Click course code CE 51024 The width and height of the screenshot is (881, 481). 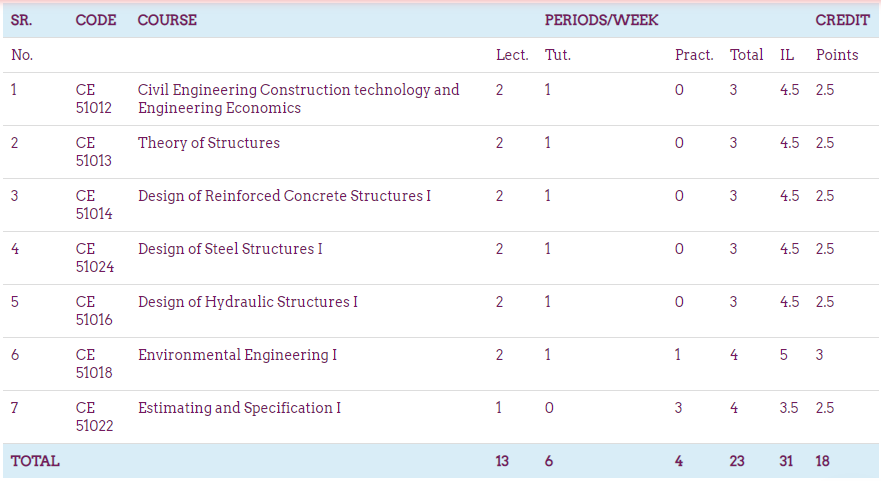(x=94, y=257)
